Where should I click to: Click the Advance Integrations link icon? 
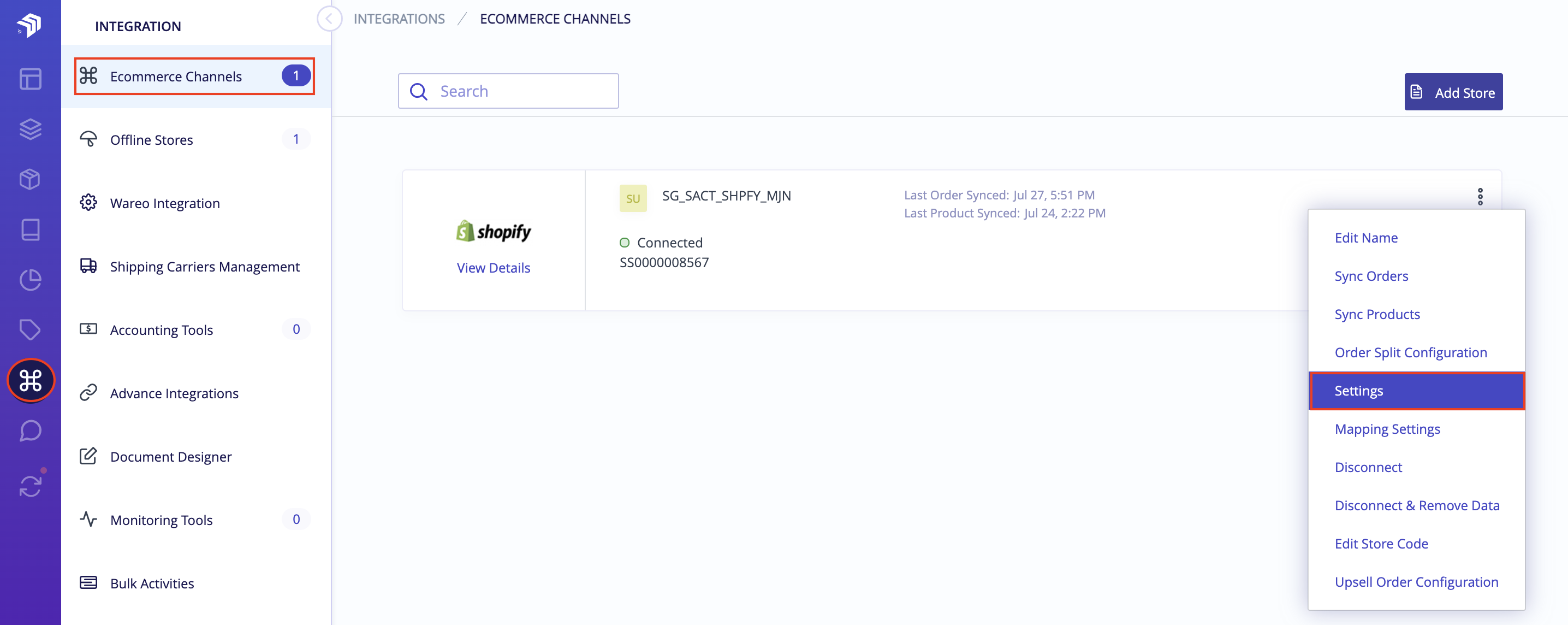pos(88,392)
